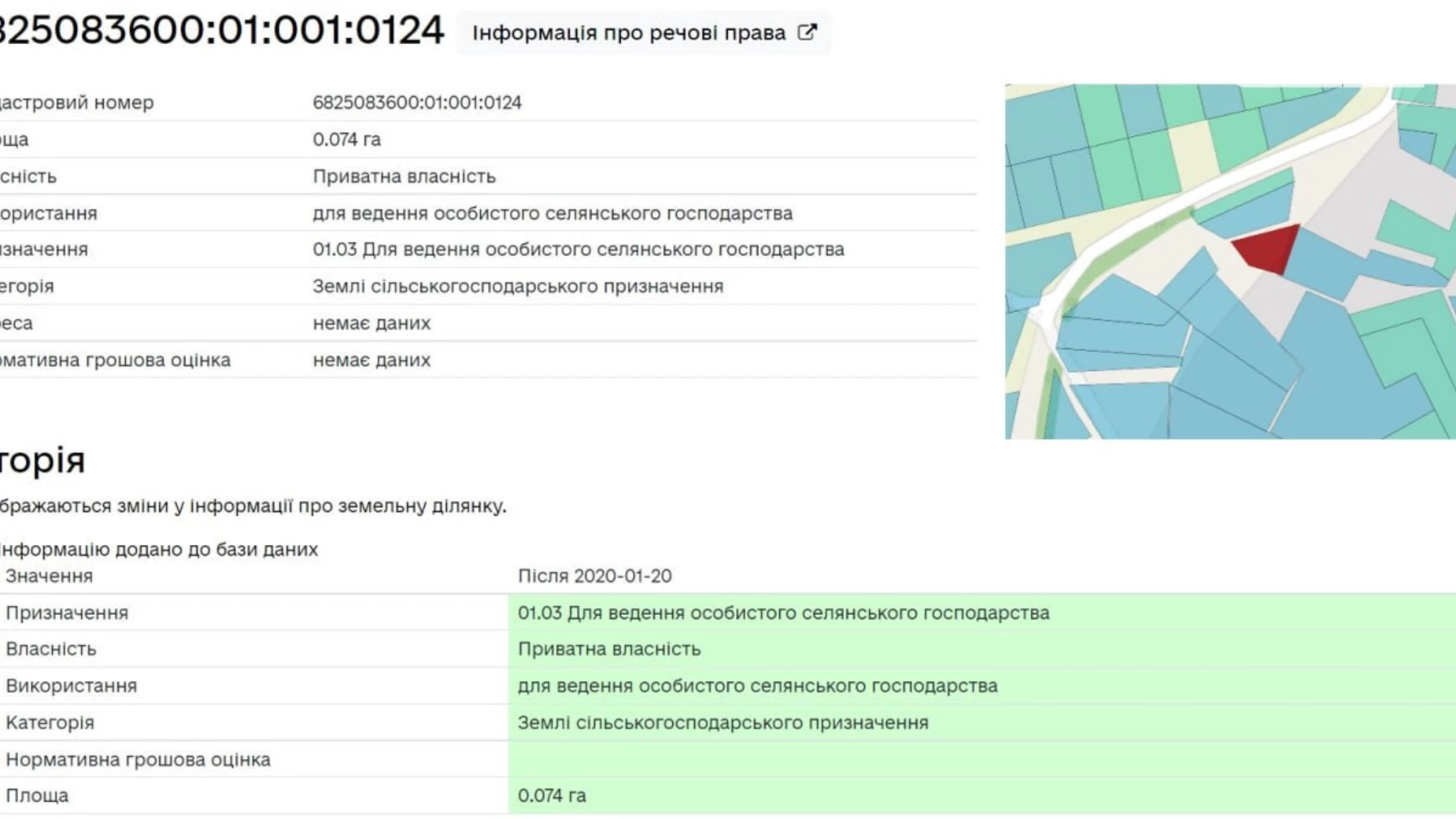The image size is (1456, 819).
Task: Click the Власність row label in history table
Action: (x=50, y=649)
